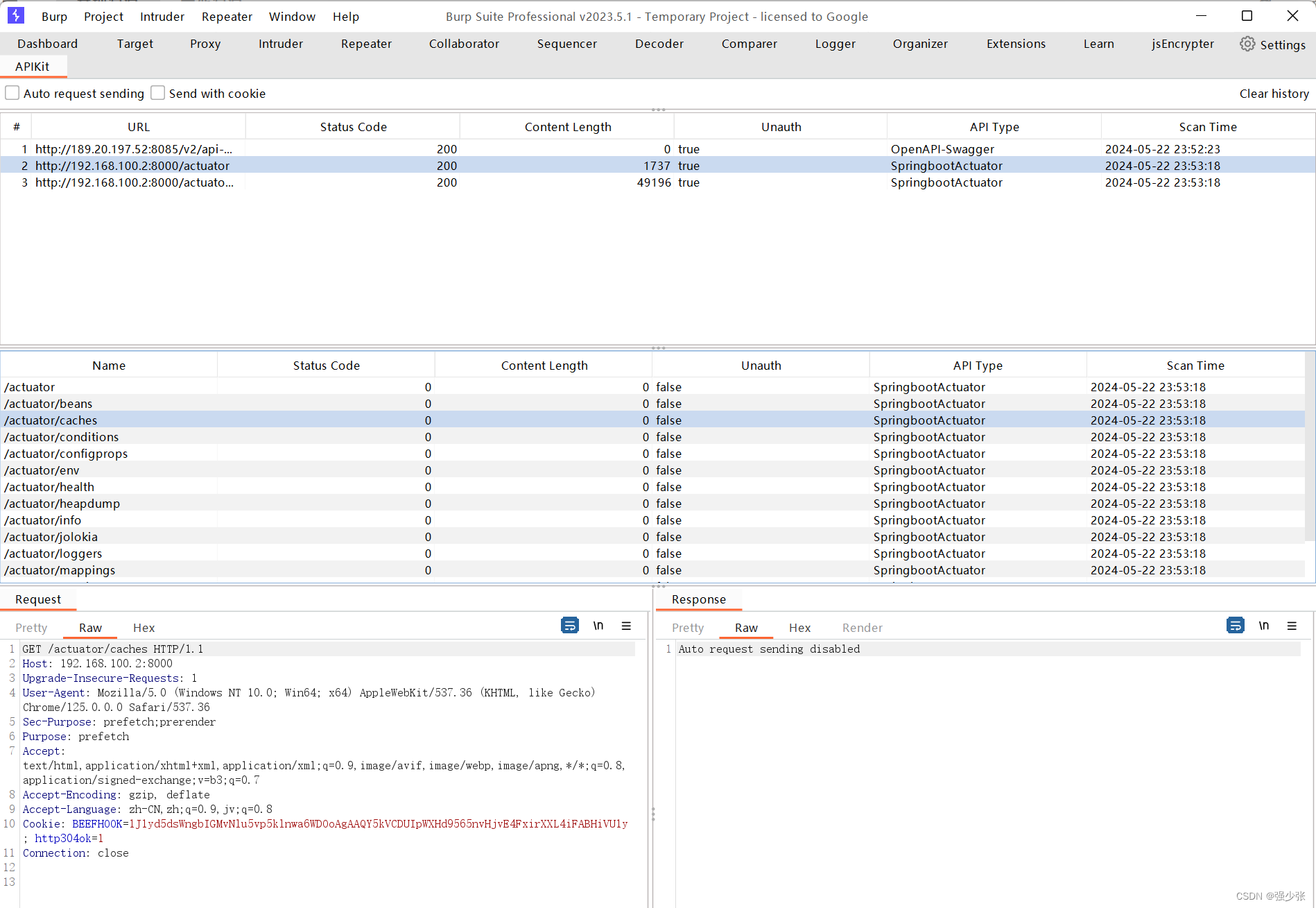The image size is (1316, 908).
Task: Switch to the Logger tab
Action: point(835,44)
